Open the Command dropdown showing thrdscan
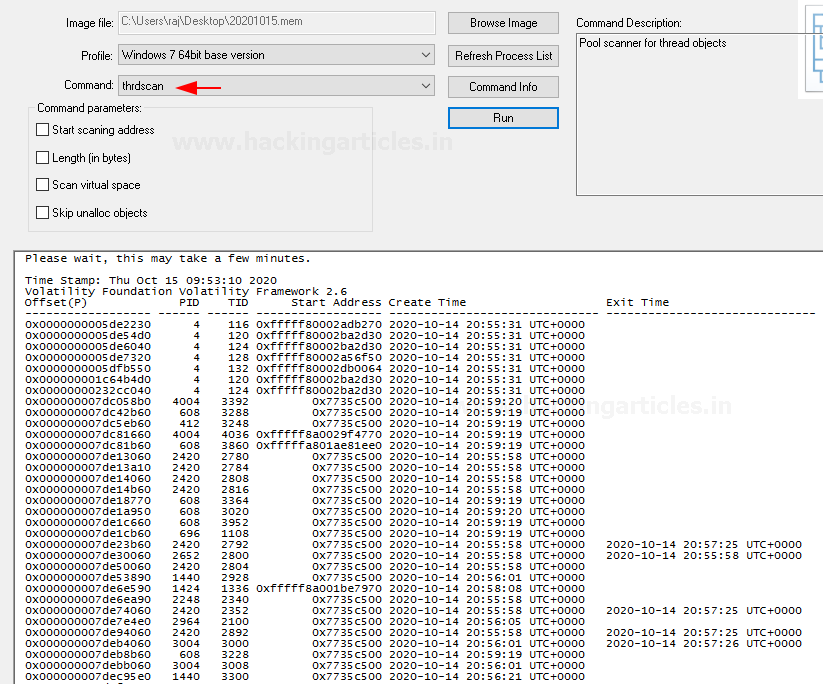 426,86
